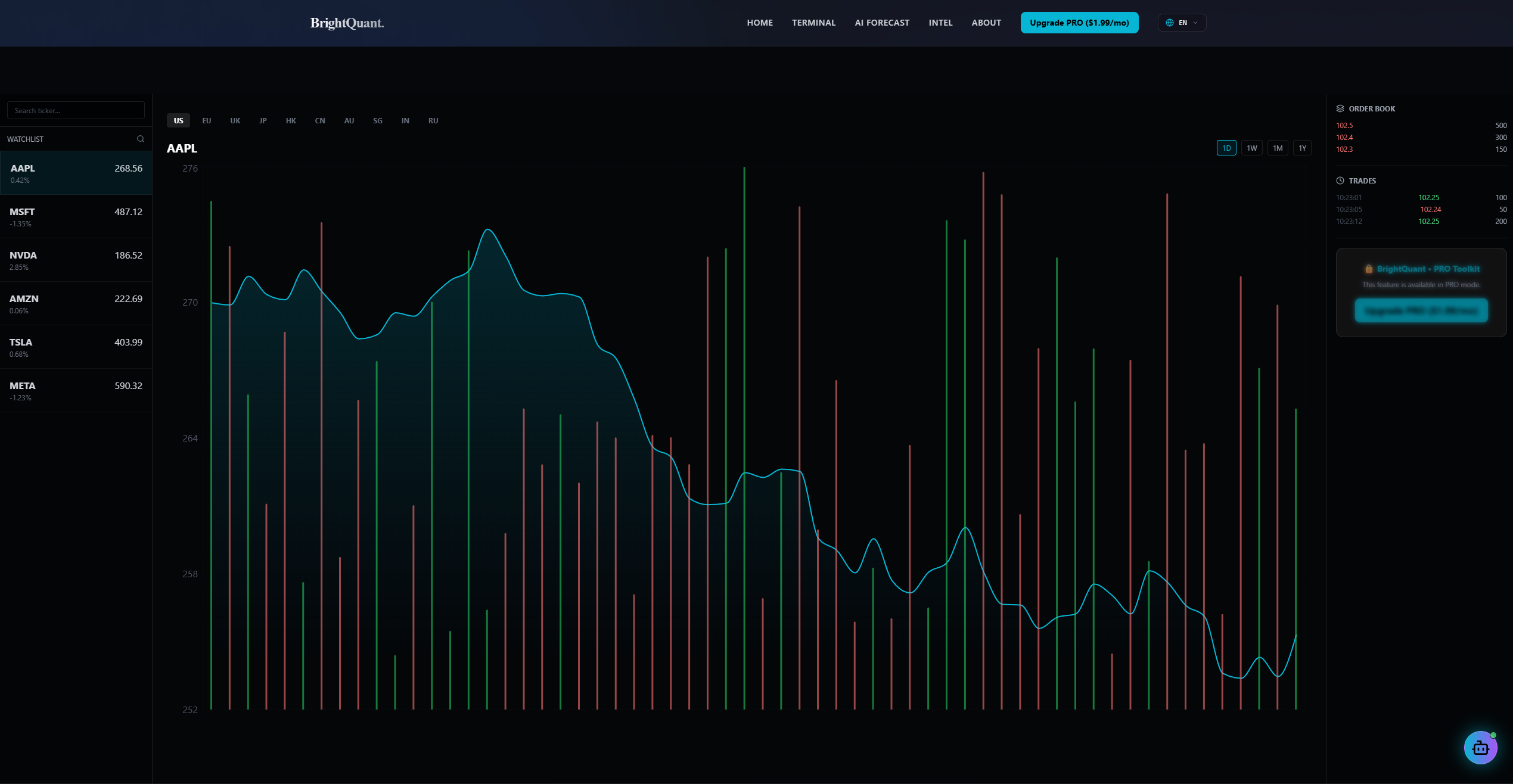1513x784 pixels.
Task: Select the JP market tab
Action: click(263, 120)
